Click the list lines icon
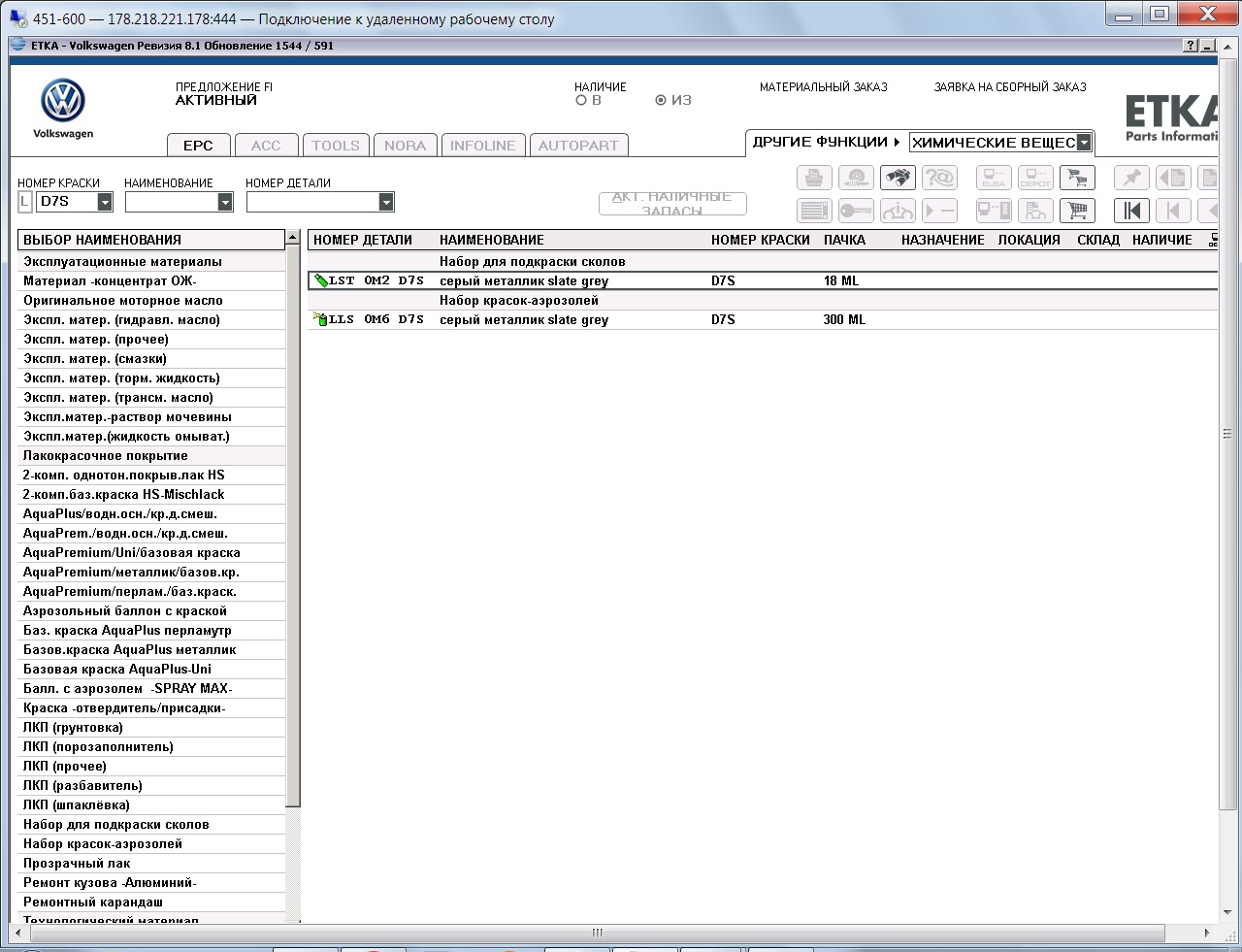 click(x=814, y=211)
